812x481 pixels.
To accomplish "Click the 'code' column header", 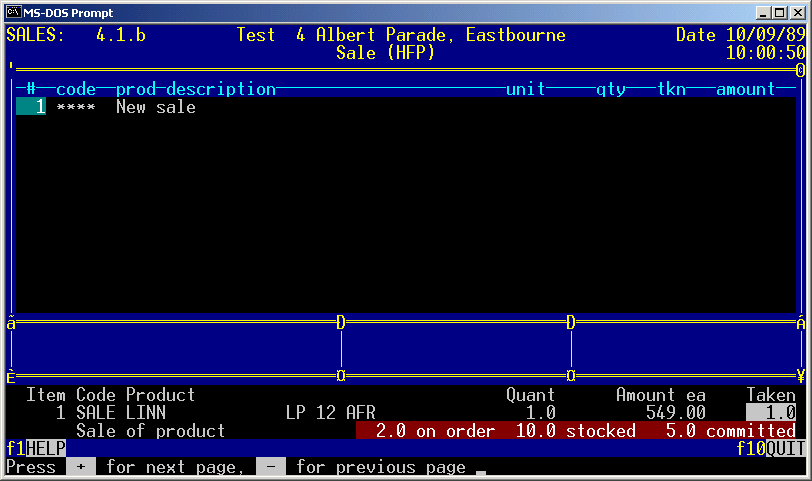I will point(76,89).
